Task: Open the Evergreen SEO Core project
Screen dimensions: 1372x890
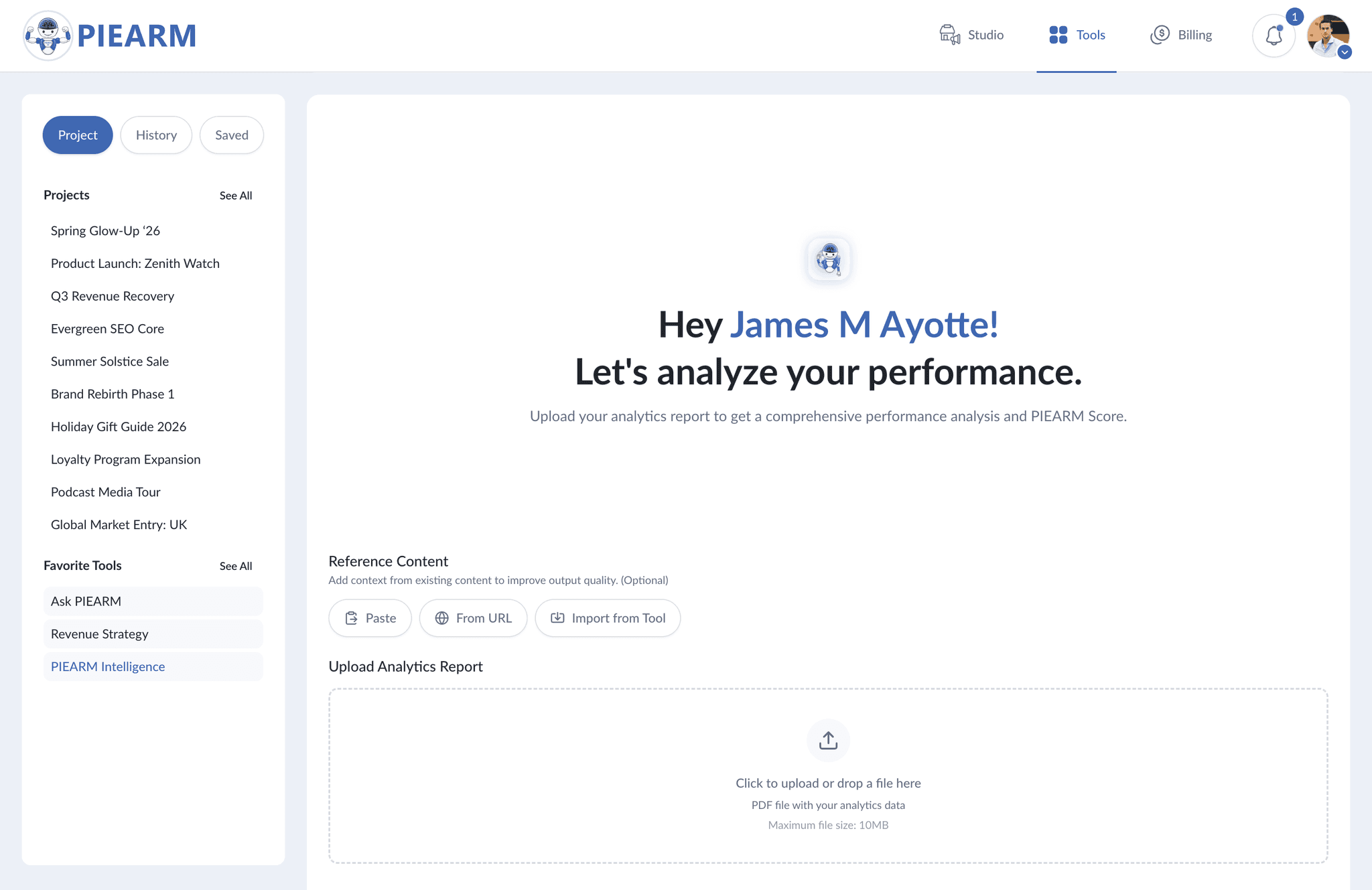Action: [x=107, y=329]
